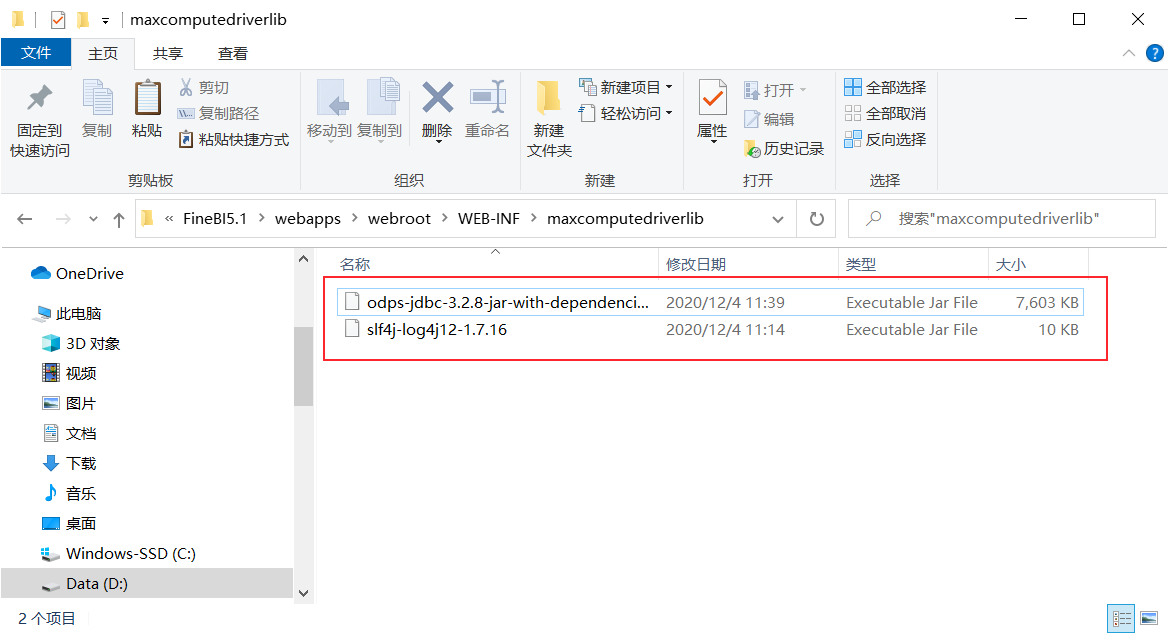The width and height of the screenshot is (1169, 634).
Task: Click Copy path (复制路径)
Action: [218, 113]
